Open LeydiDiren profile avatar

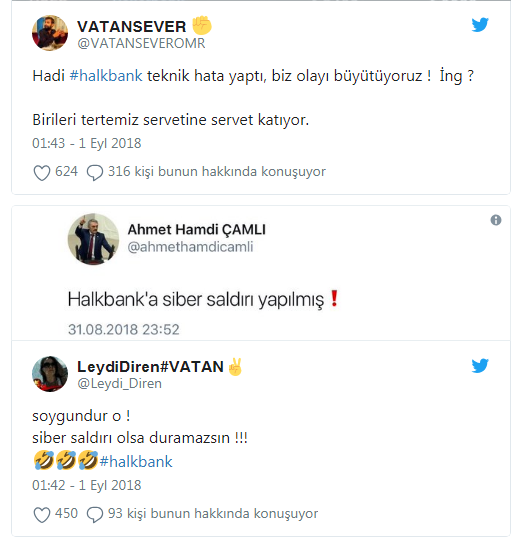click(50, 374)
